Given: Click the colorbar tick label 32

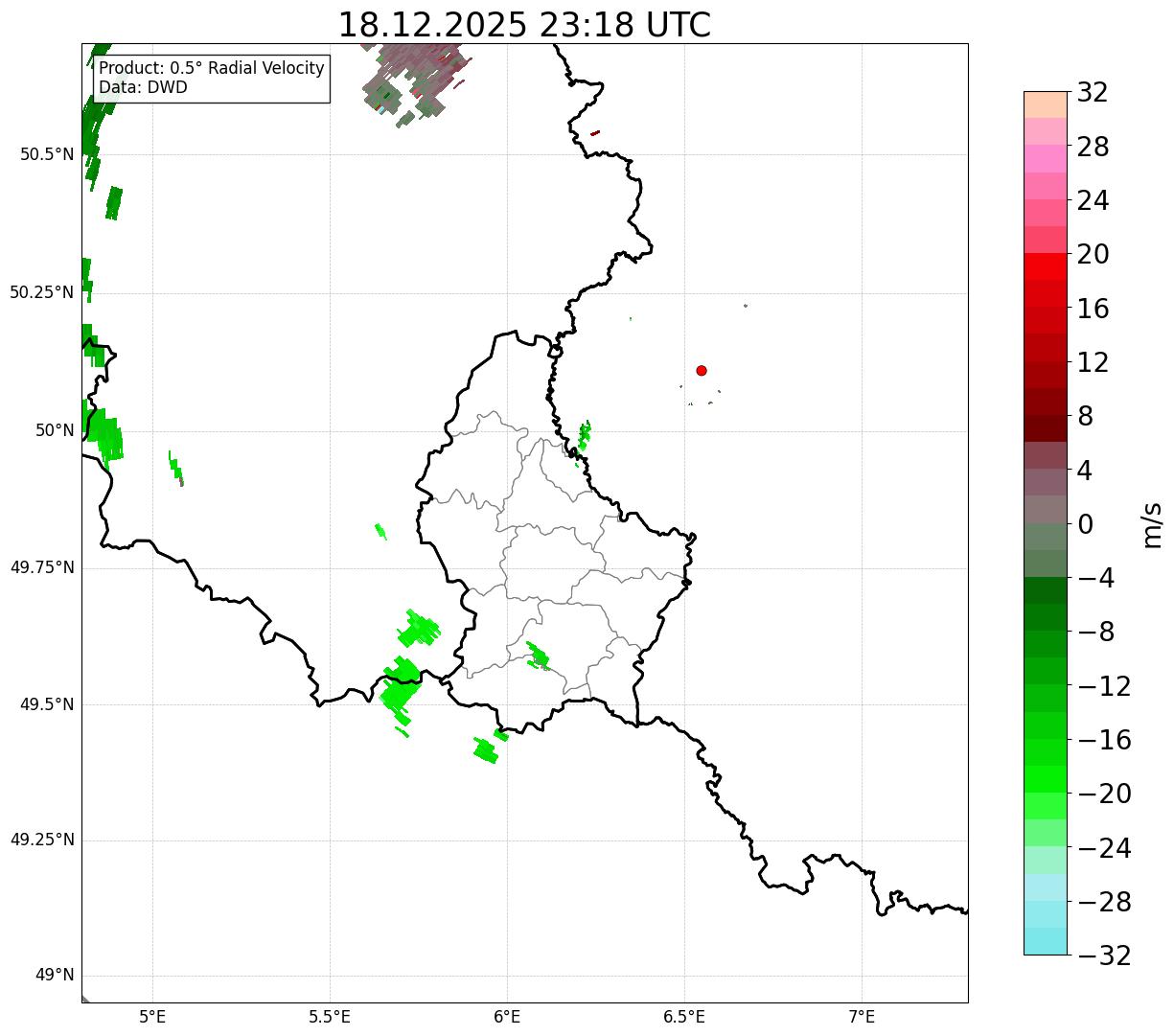Looking at the screenshot, I should [x=1093, y=93].
